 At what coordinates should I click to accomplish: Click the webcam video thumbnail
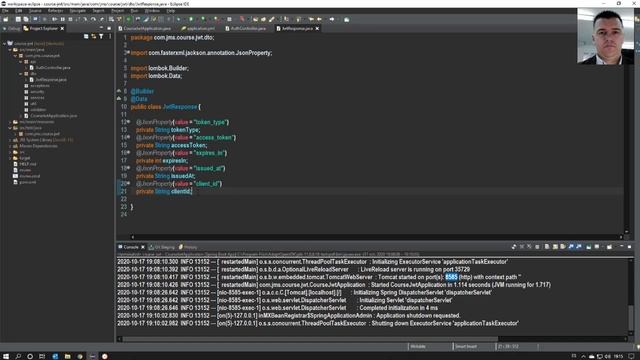[605, 36]
